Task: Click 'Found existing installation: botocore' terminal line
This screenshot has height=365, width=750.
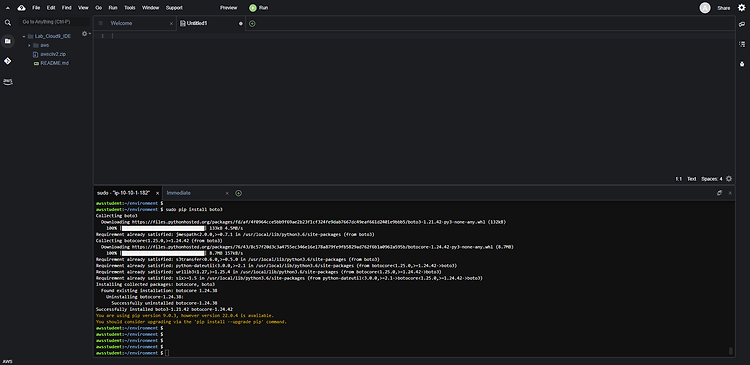Action: (159, 291)
